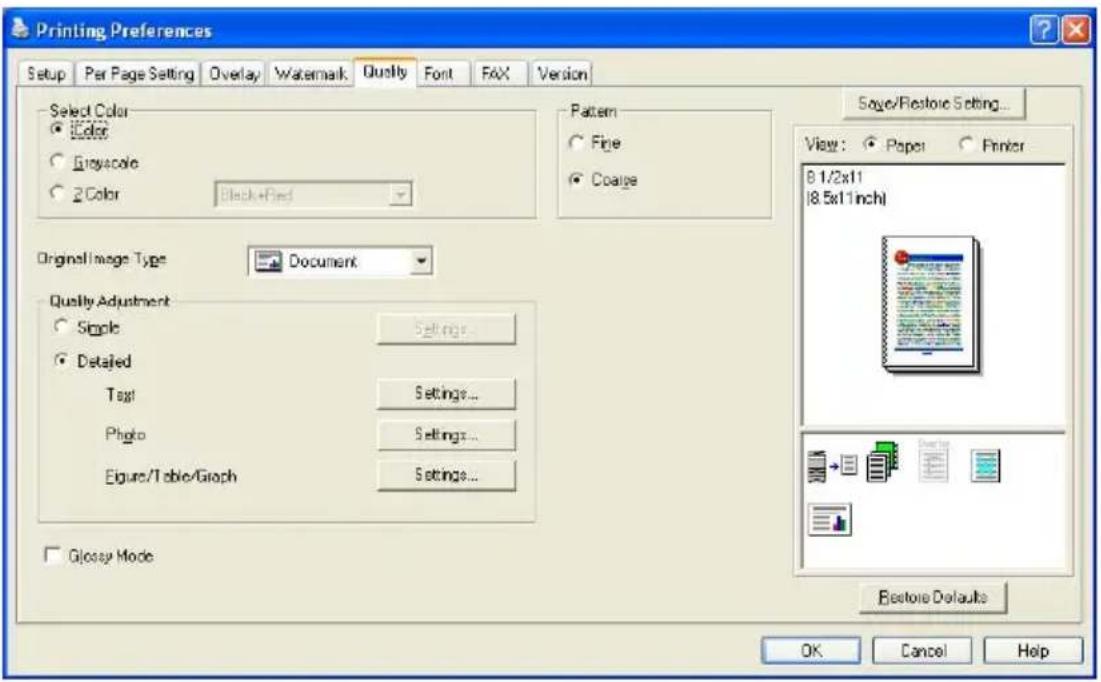Open the Setup tab
This screenshot has height=682, width=1101.
point(46,73)
